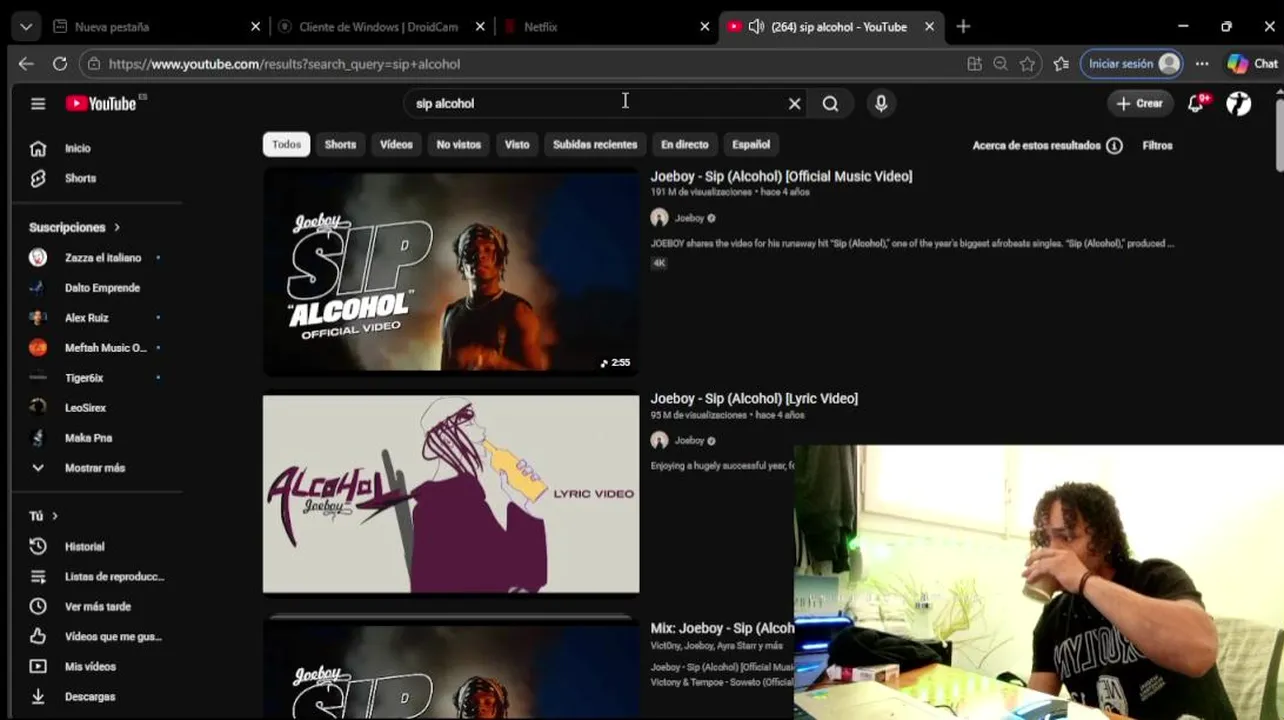
Task: Mute the YouTube tab speaker icon
Action: click(756, 27)
